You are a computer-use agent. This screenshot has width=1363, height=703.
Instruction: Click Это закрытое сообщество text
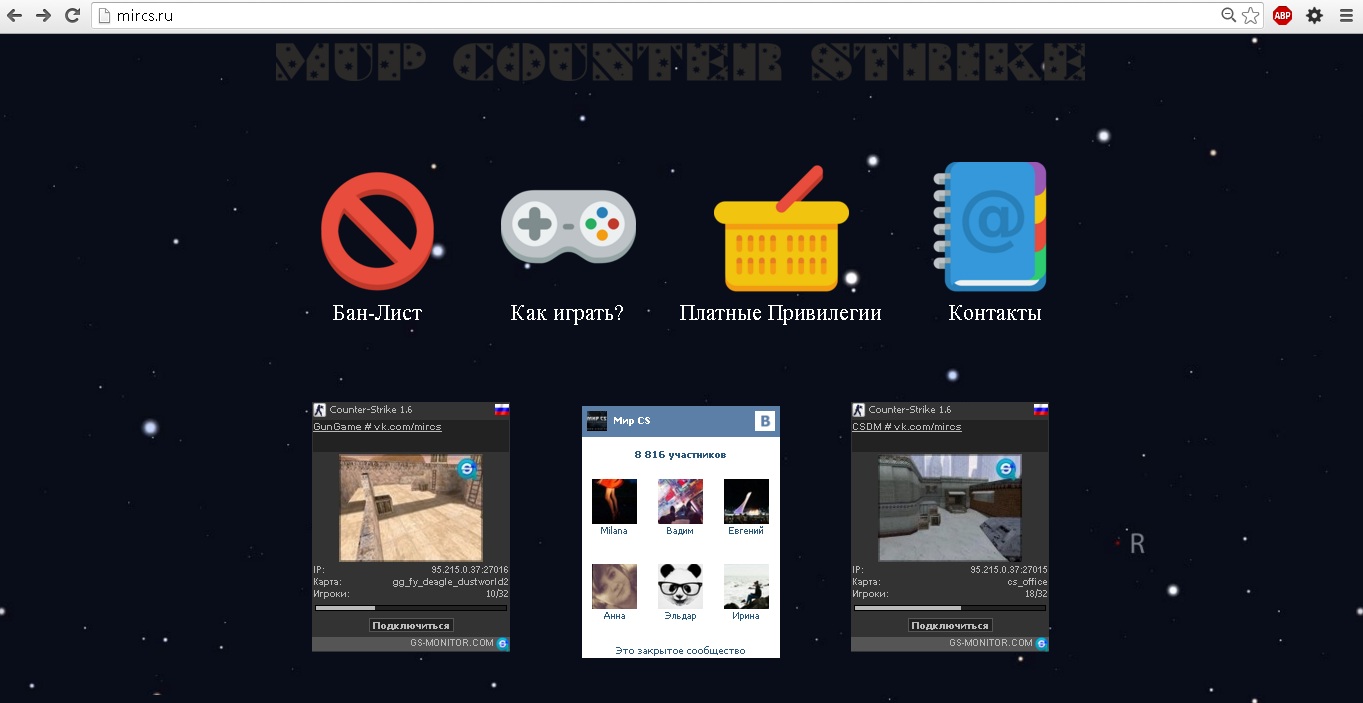click(x=680, y=651)
